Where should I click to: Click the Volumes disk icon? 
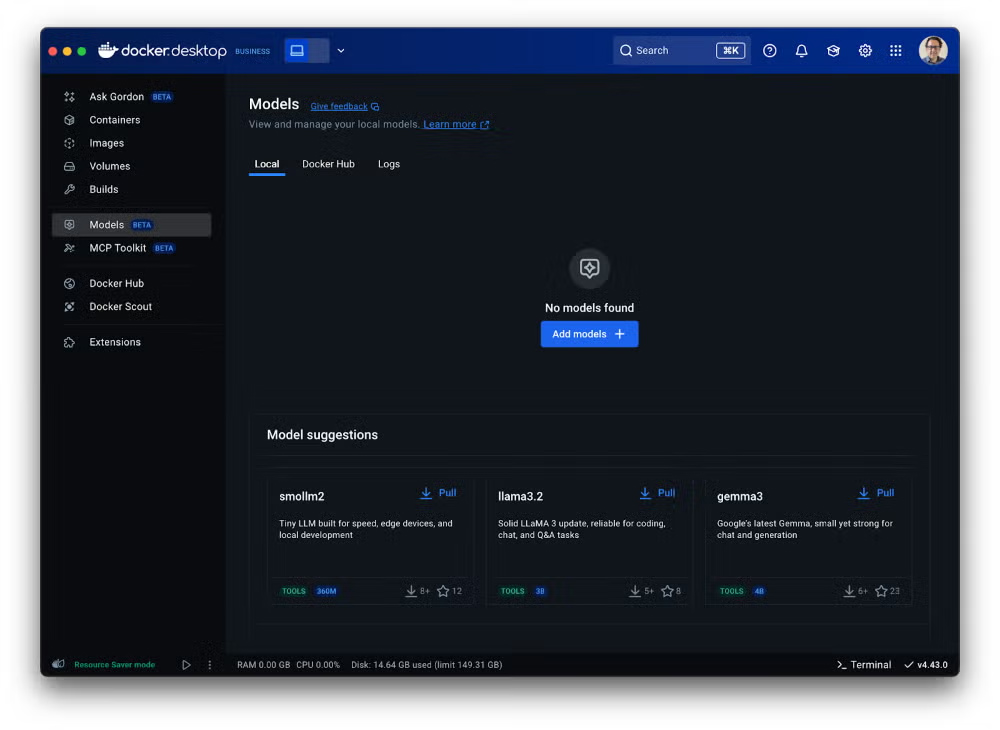70,166
